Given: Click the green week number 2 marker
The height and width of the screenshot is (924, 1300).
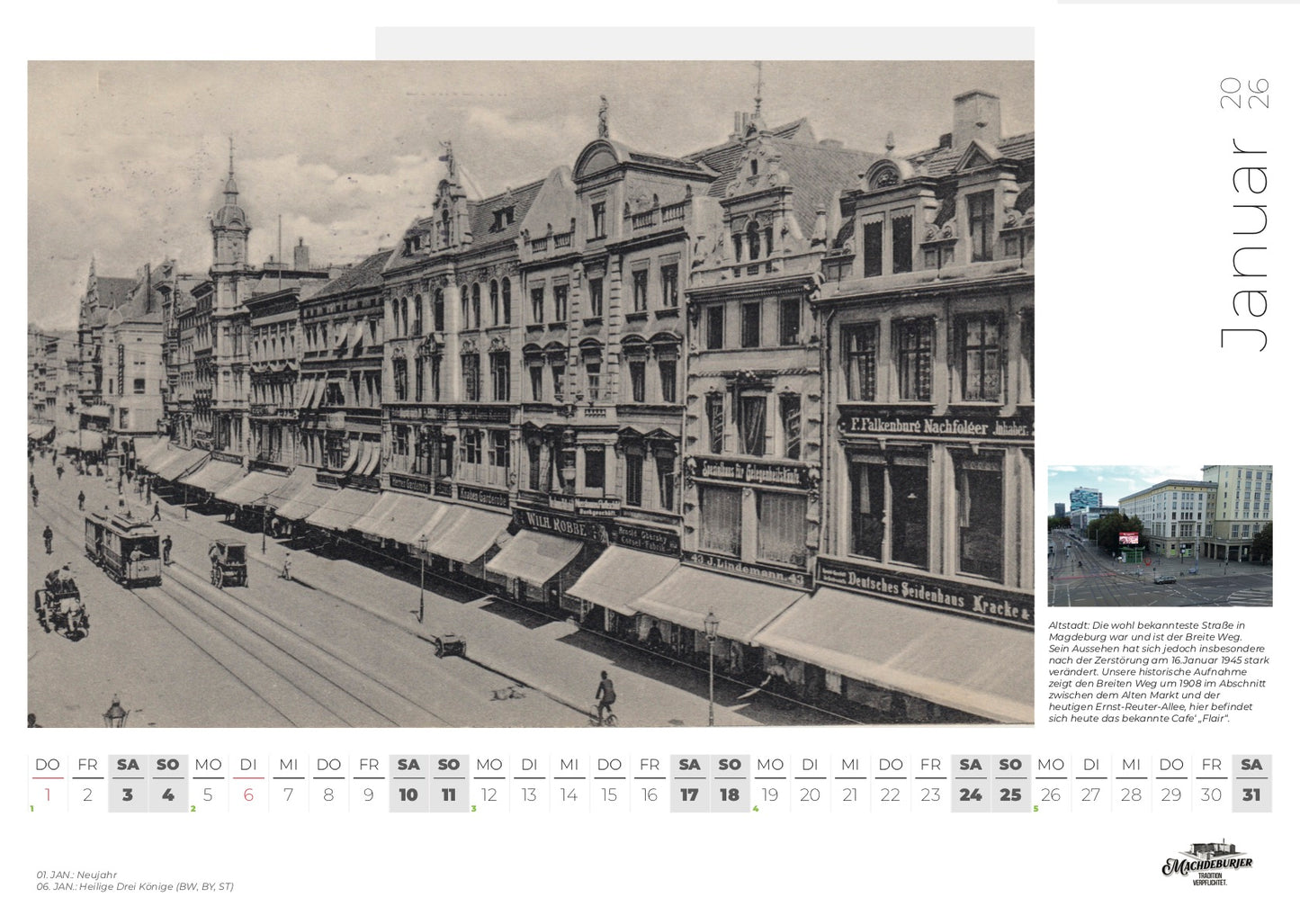Looking at the screenshot, I should tap(193, 808).
